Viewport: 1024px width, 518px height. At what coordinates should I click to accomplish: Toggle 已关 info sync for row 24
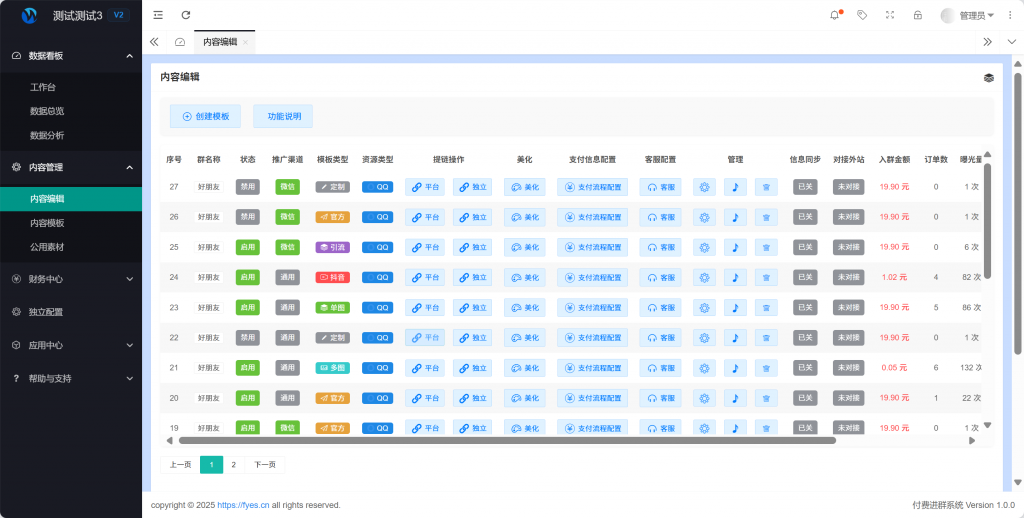(x=805, y=277)
